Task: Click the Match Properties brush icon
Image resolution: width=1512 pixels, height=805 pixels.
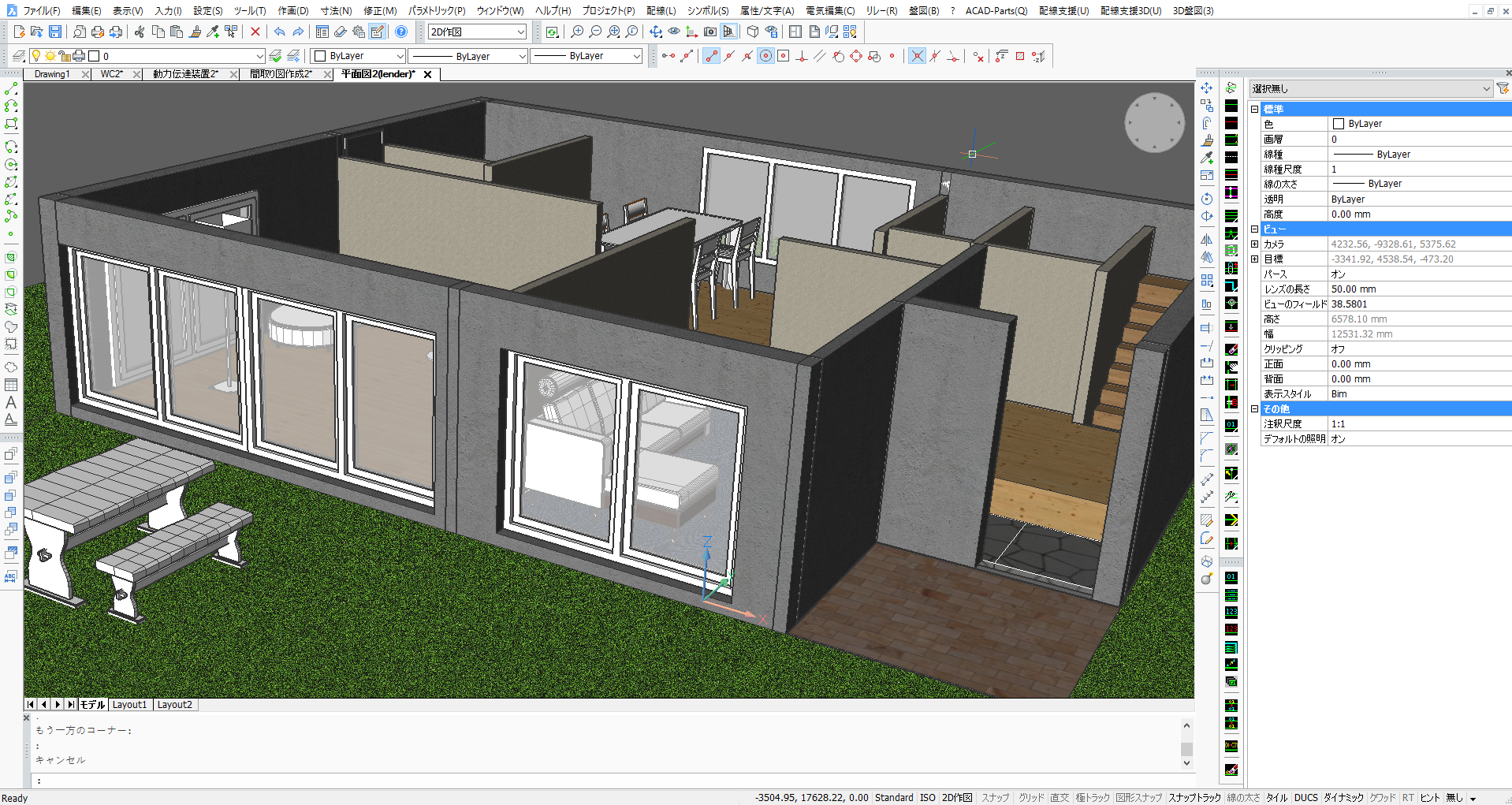Action: tap(196, 32)
